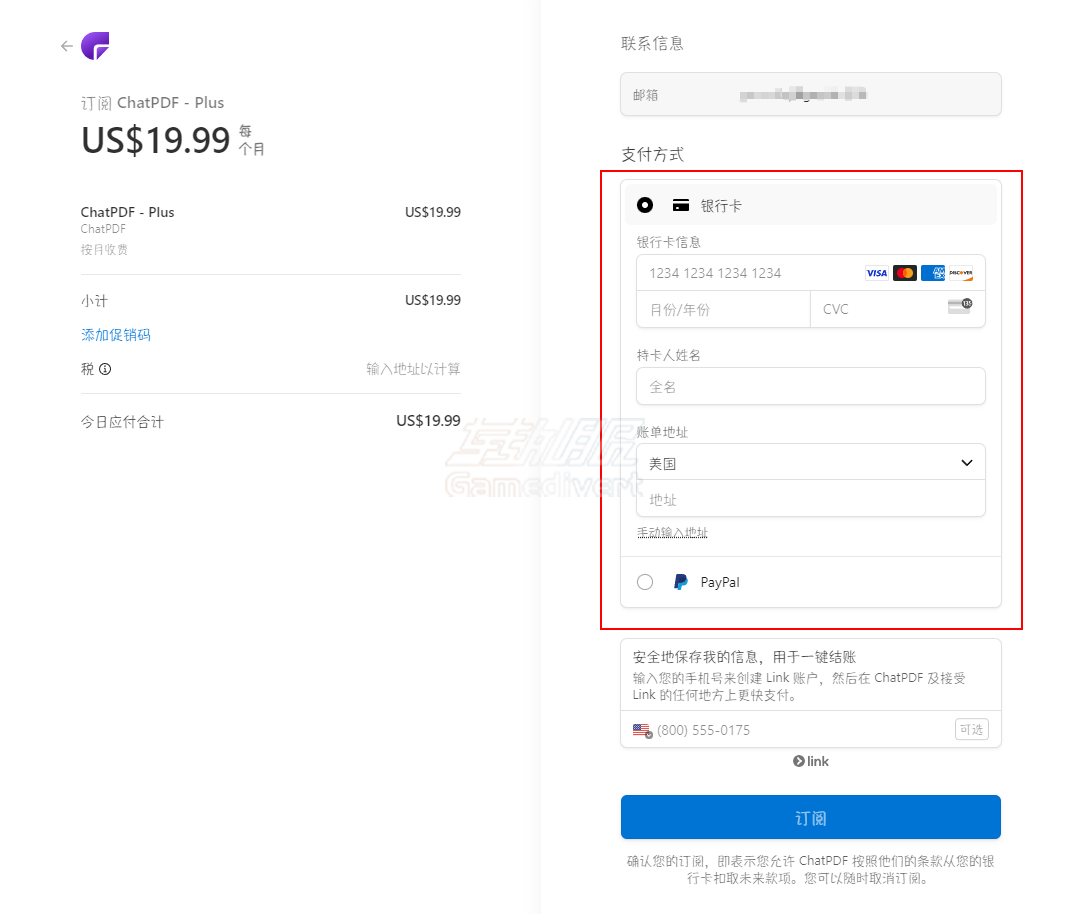This screenshot has width=1090, height=914.
Task: Click the 订阅 subscribe button
Action: point(811,817)
